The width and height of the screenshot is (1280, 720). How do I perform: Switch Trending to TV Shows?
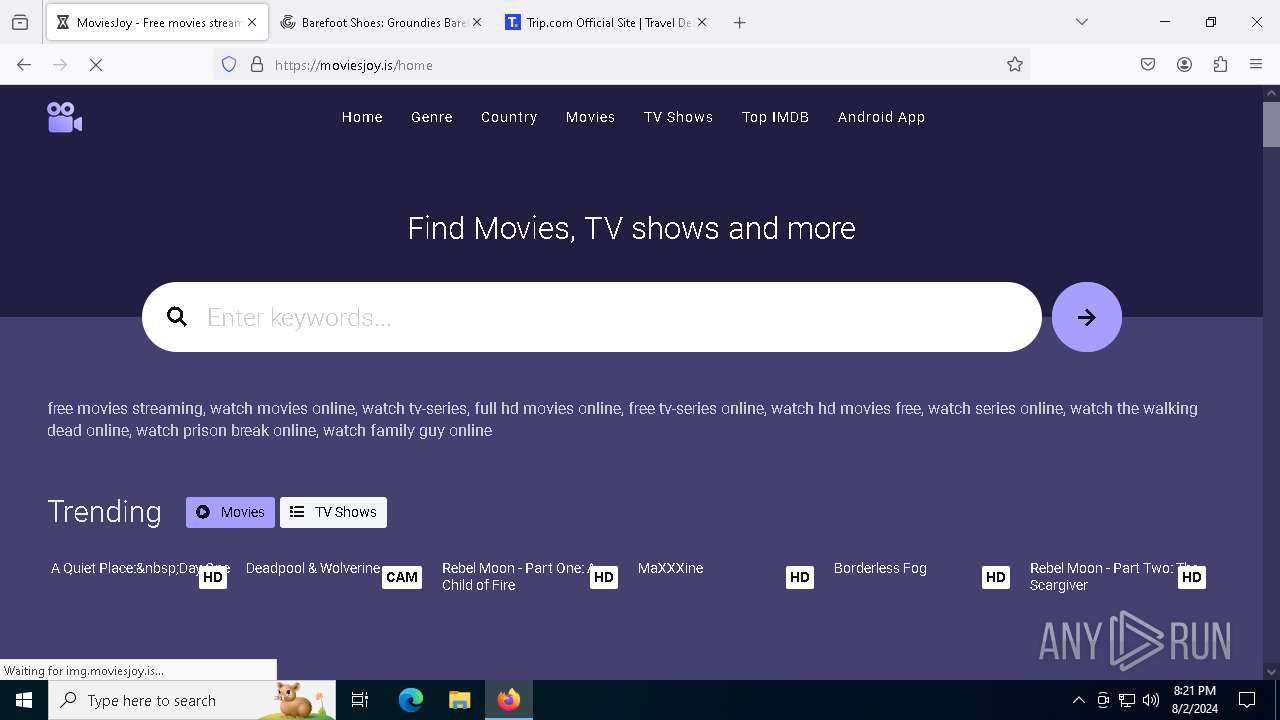[x=333, y=512]
